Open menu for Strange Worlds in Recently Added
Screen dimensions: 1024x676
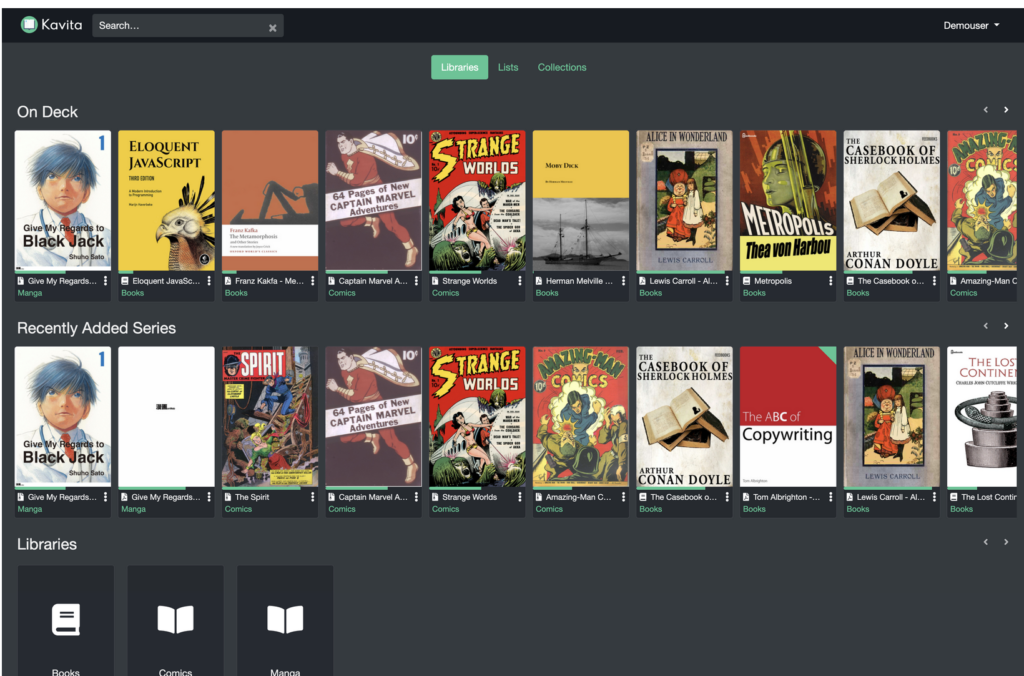pyautogui.click(x=520, y=497)
